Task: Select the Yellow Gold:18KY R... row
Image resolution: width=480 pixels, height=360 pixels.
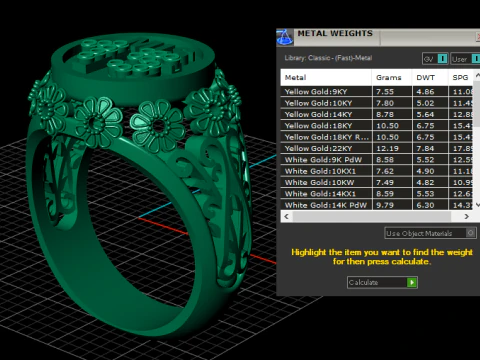Action: [377, 137]
